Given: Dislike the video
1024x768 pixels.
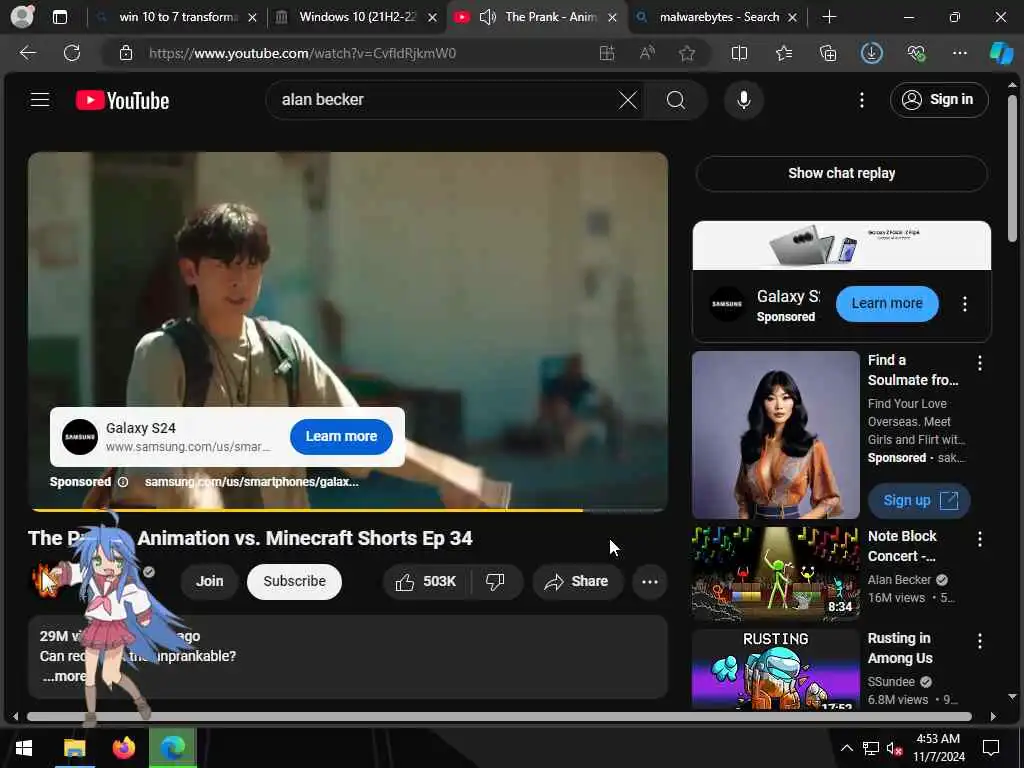Looking at the screenshot, I should [x=496, y=581].
